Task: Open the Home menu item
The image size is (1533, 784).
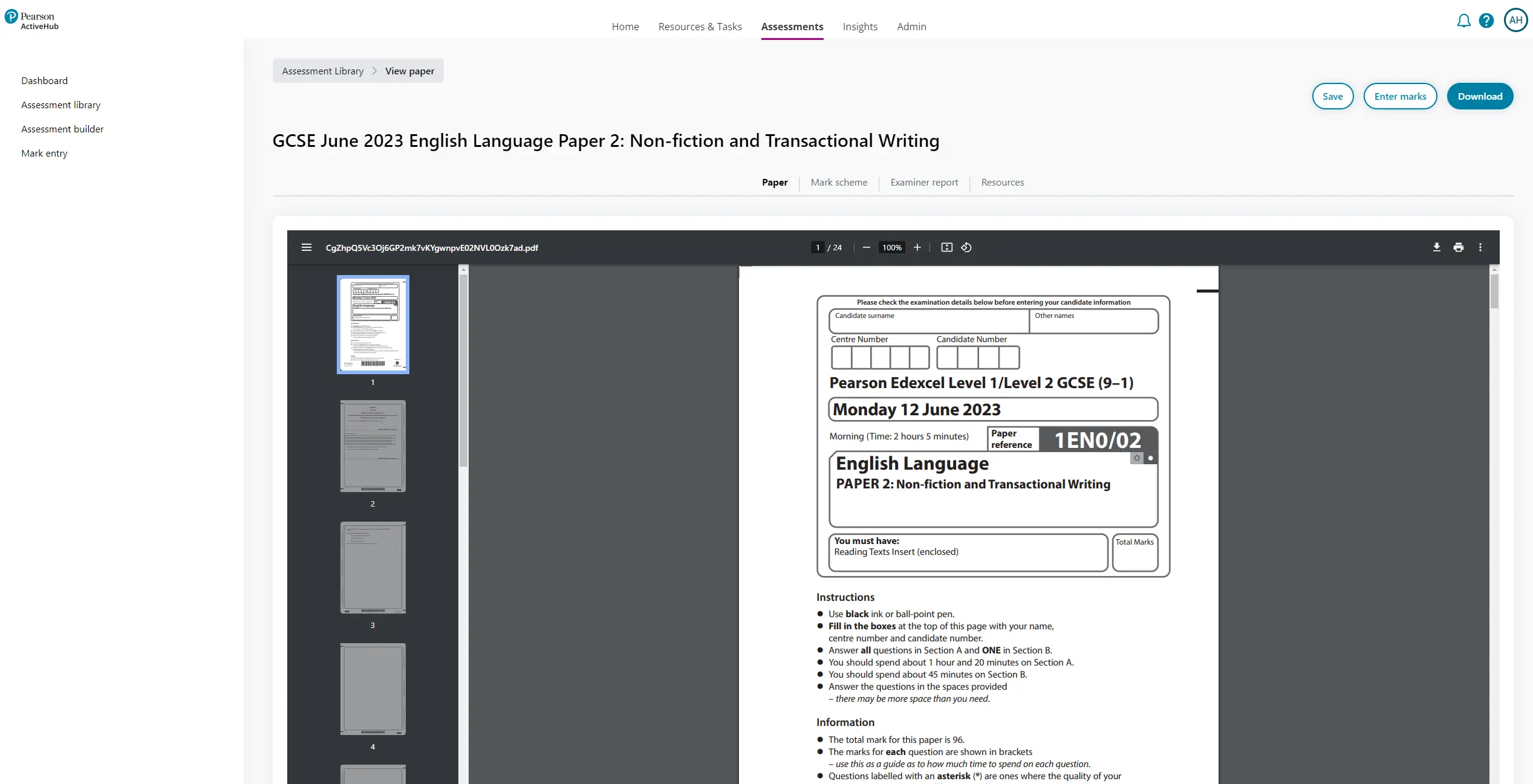Action: (625, 27)
